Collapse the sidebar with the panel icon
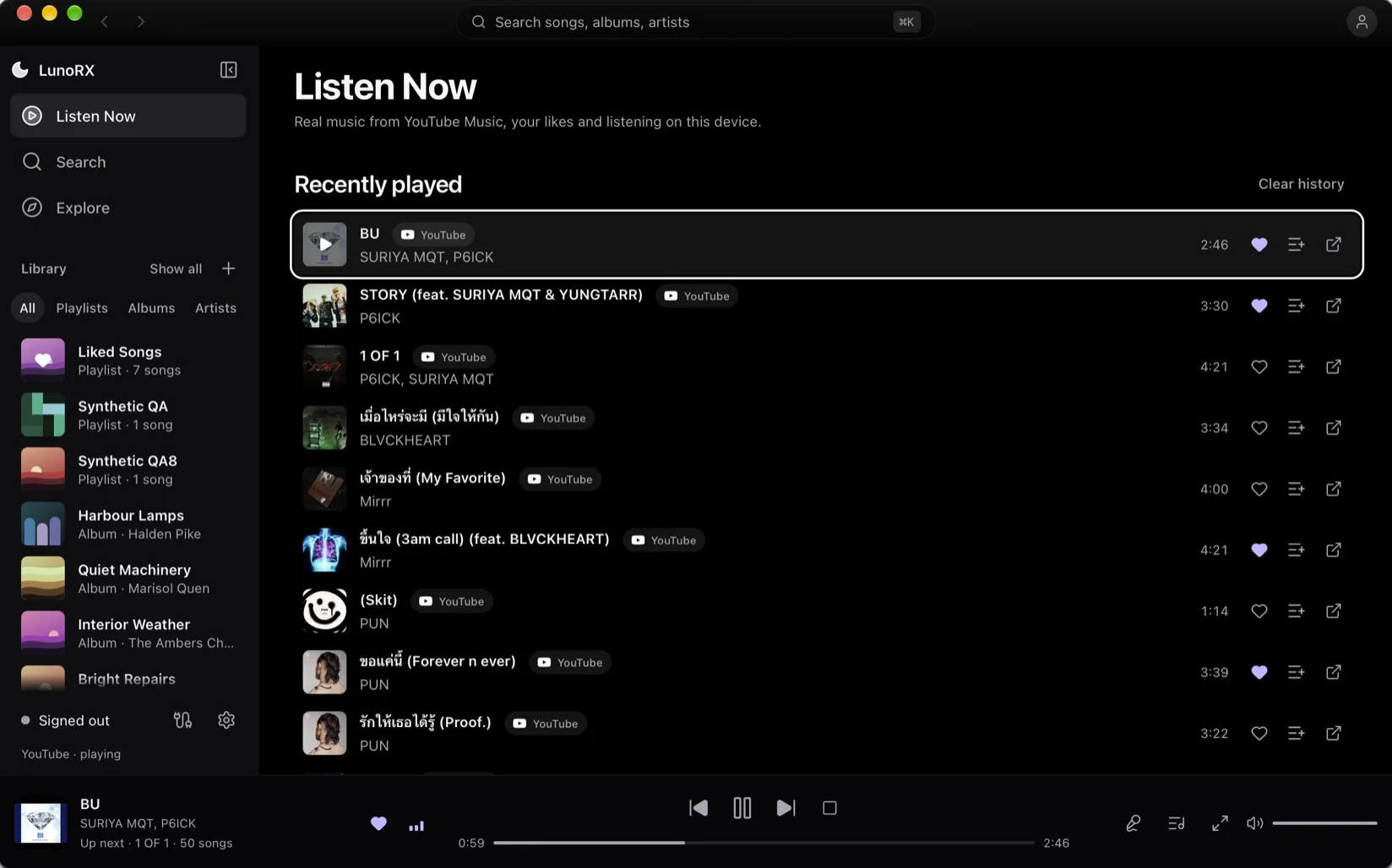Screen dimensions: 1392x868 [228, 70]
